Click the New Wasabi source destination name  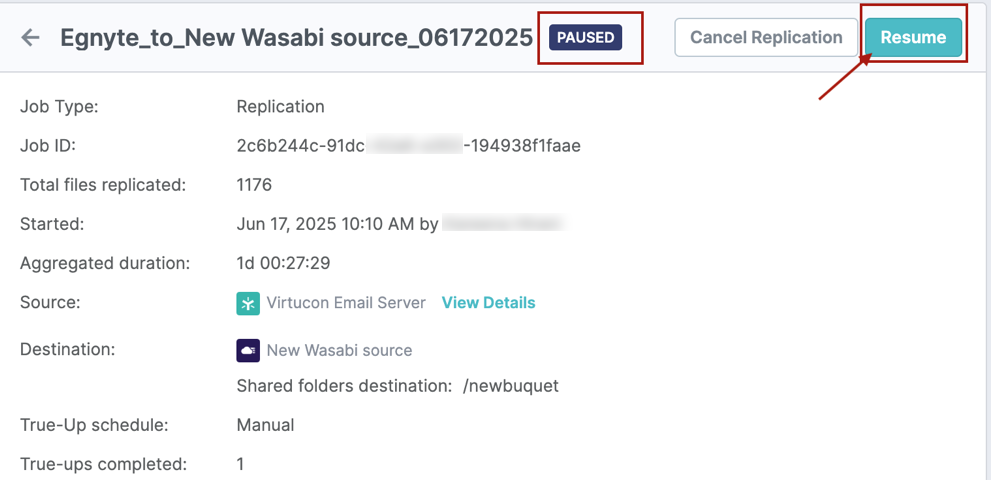pyautogui.click(x=339, y=351)
